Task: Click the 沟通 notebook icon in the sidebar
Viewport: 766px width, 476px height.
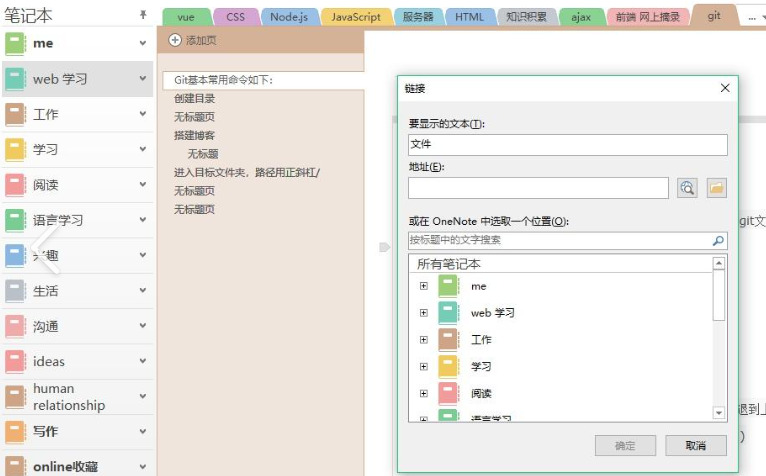Action: coord(15,326)
